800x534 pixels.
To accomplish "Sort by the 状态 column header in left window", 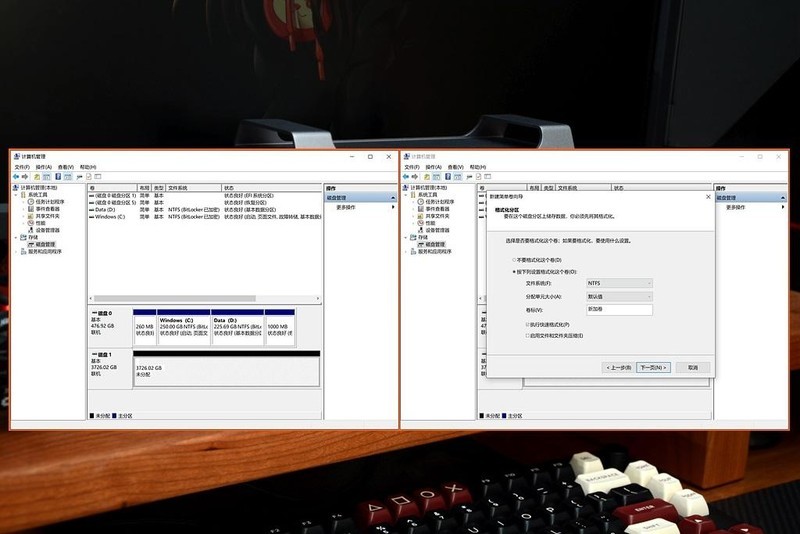I will [271, 188].
